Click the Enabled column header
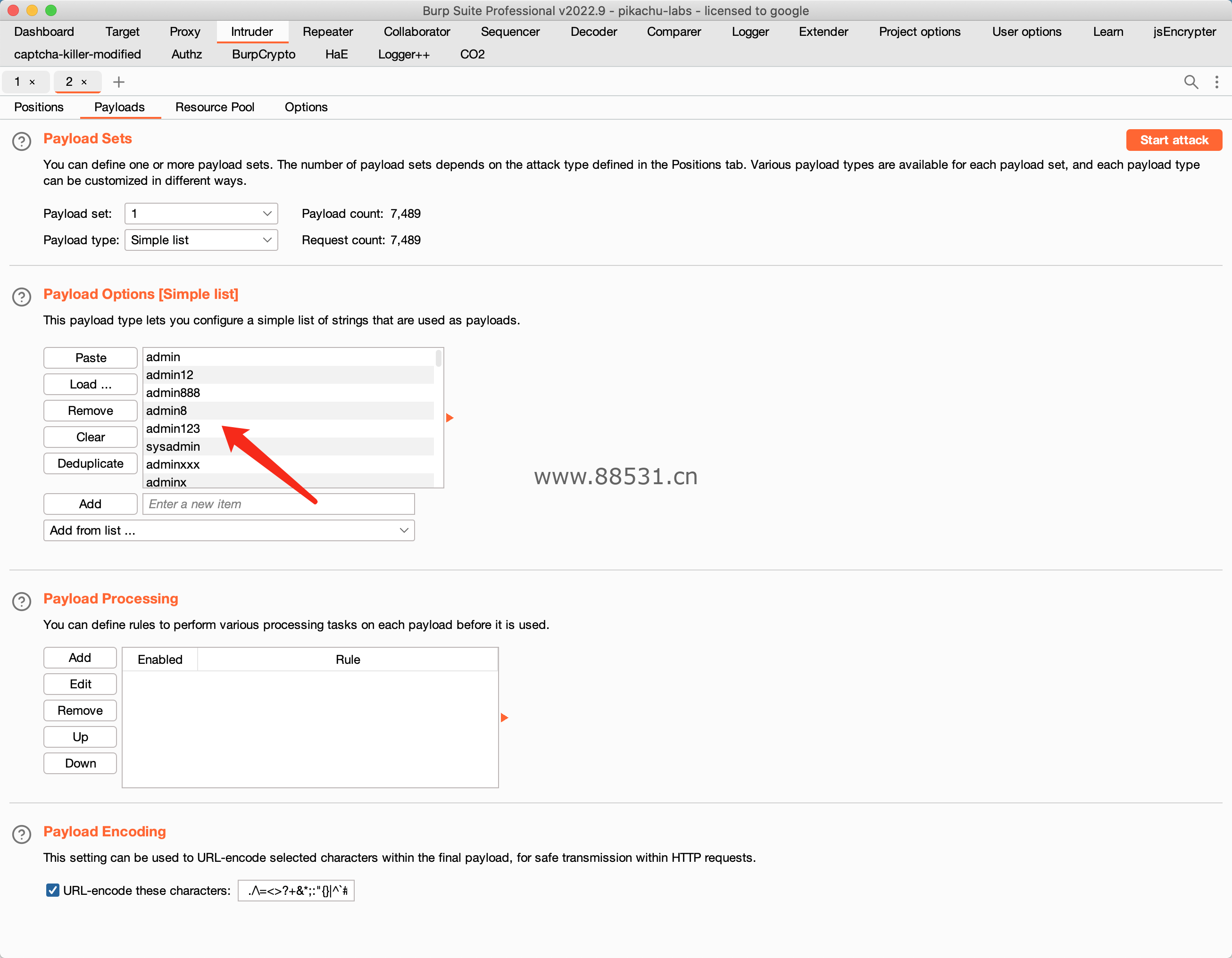 click(x=160, y=660)
